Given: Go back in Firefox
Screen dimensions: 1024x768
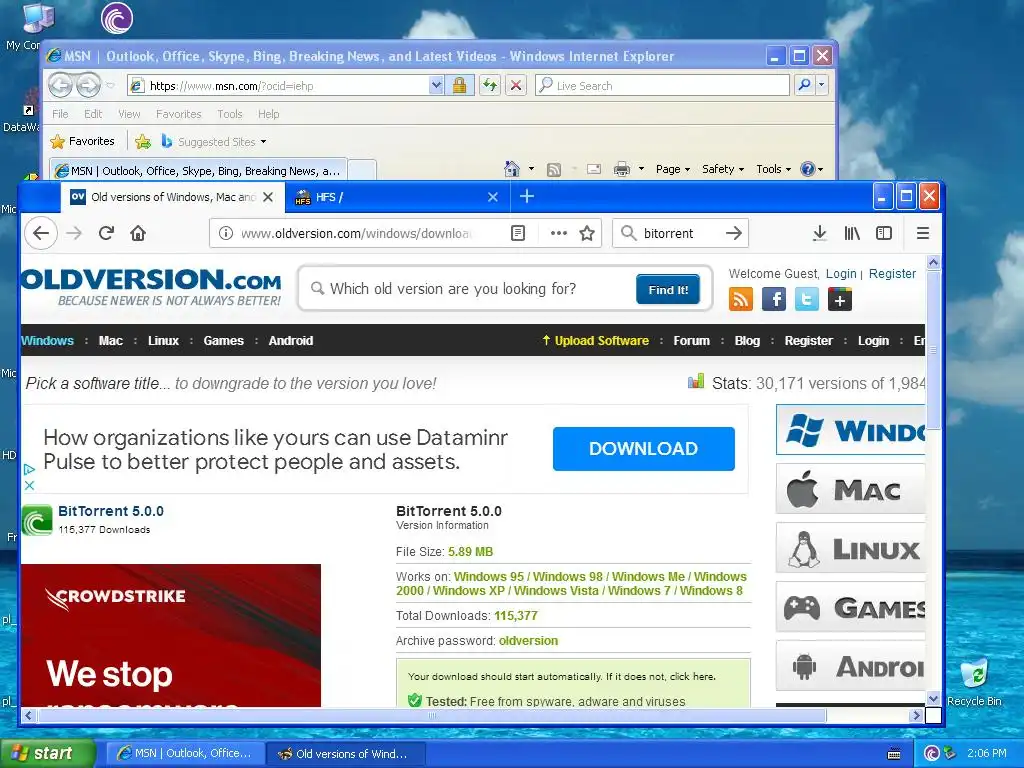Looking at the screenshot, I should point(40,233).
